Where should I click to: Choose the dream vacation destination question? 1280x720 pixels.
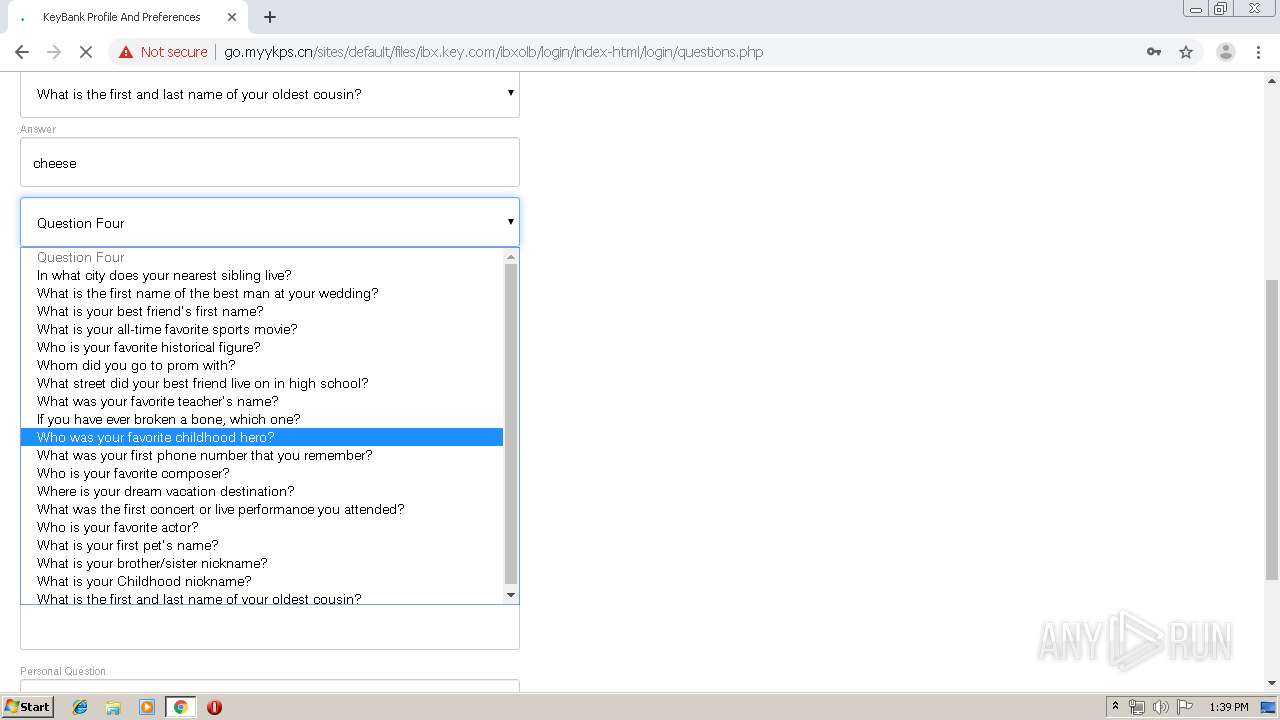pos(262,491)
